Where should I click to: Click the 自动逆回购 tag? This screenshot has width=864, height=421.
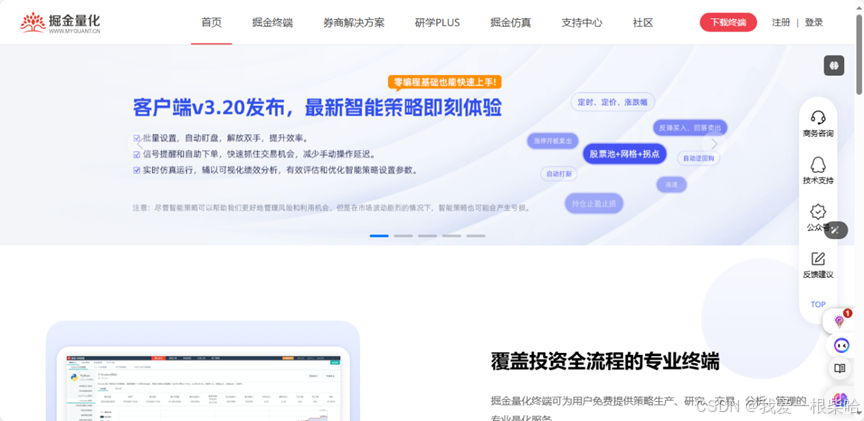pos(699,158)
